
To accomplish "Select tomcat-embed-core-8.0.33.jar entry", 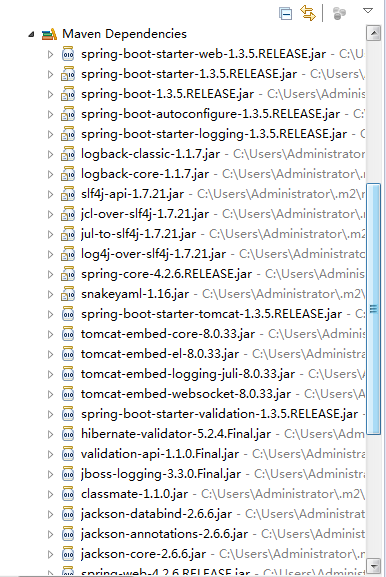I will tap(168, 334).
